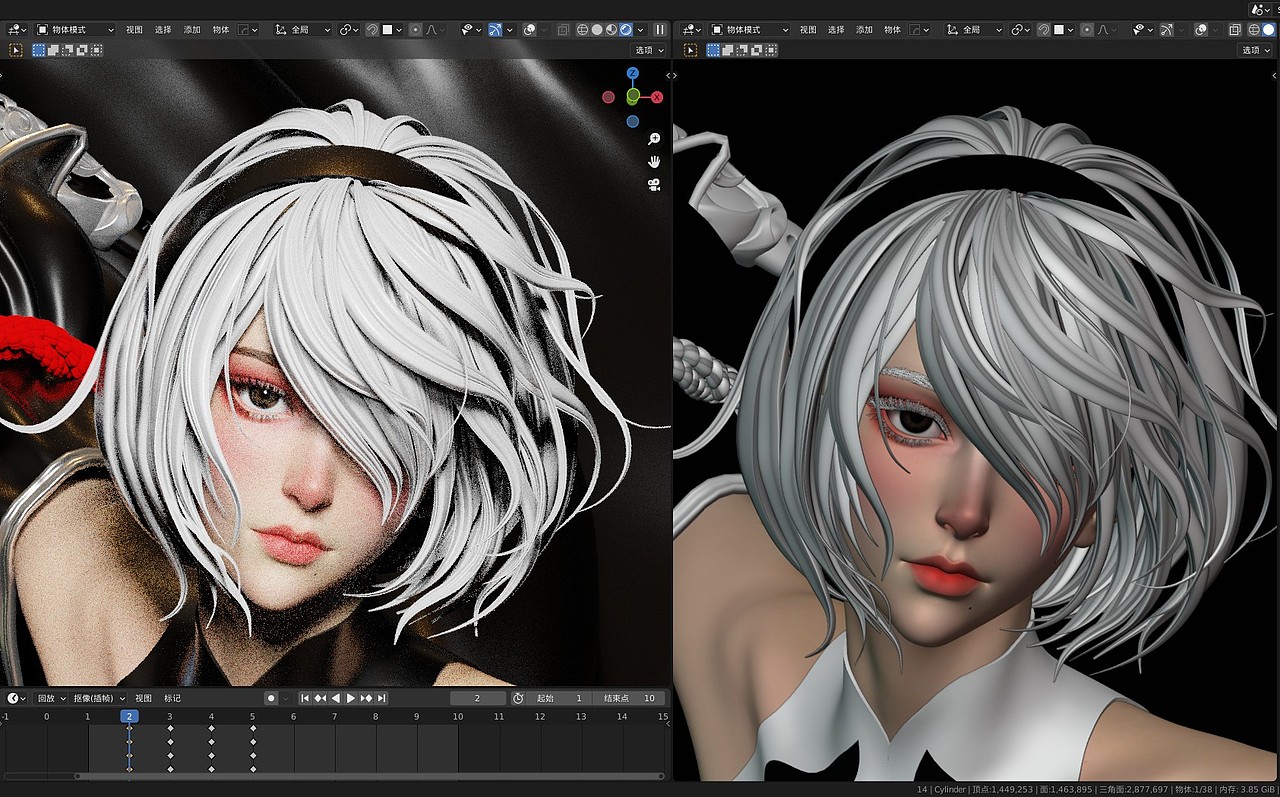Toggle snapping magnet in right viewport
The image size is (1280, 797).
point(1044,30)
